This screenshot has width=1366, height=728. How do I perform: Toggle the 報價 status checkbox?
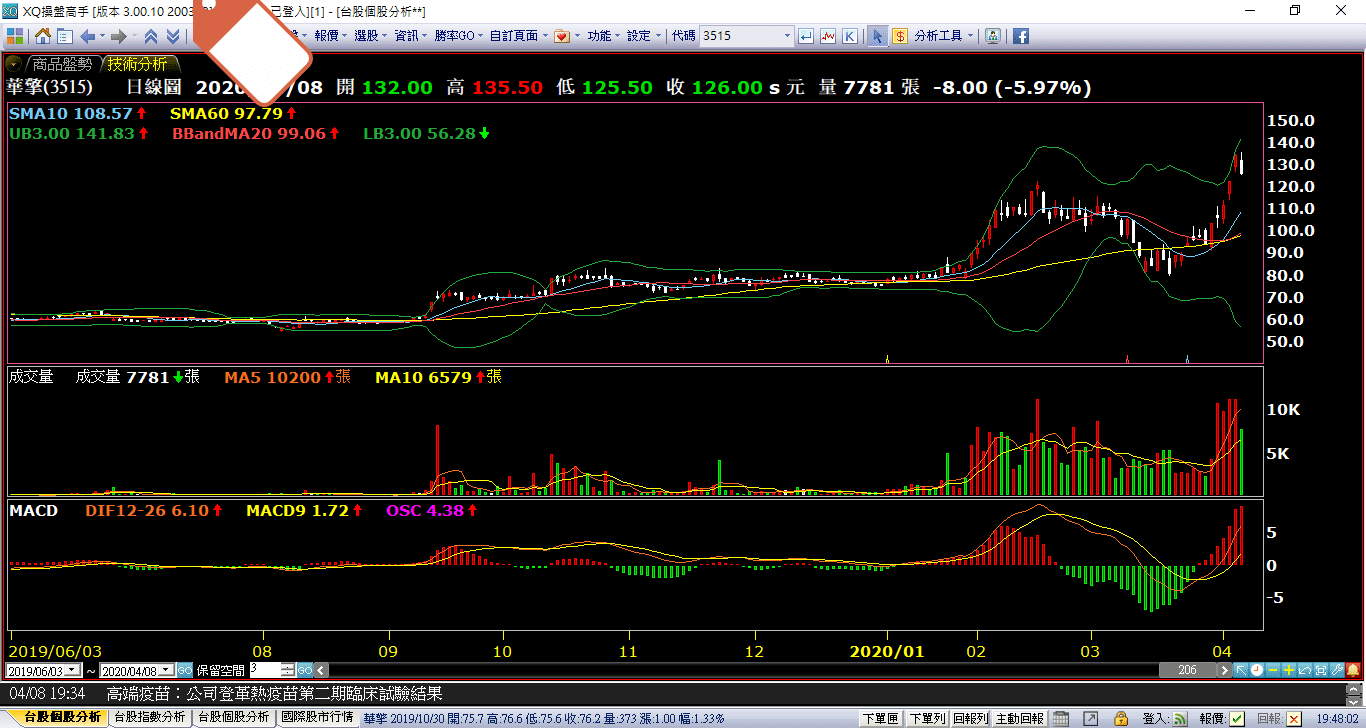pyautogui.click(x=1237, y=718)
